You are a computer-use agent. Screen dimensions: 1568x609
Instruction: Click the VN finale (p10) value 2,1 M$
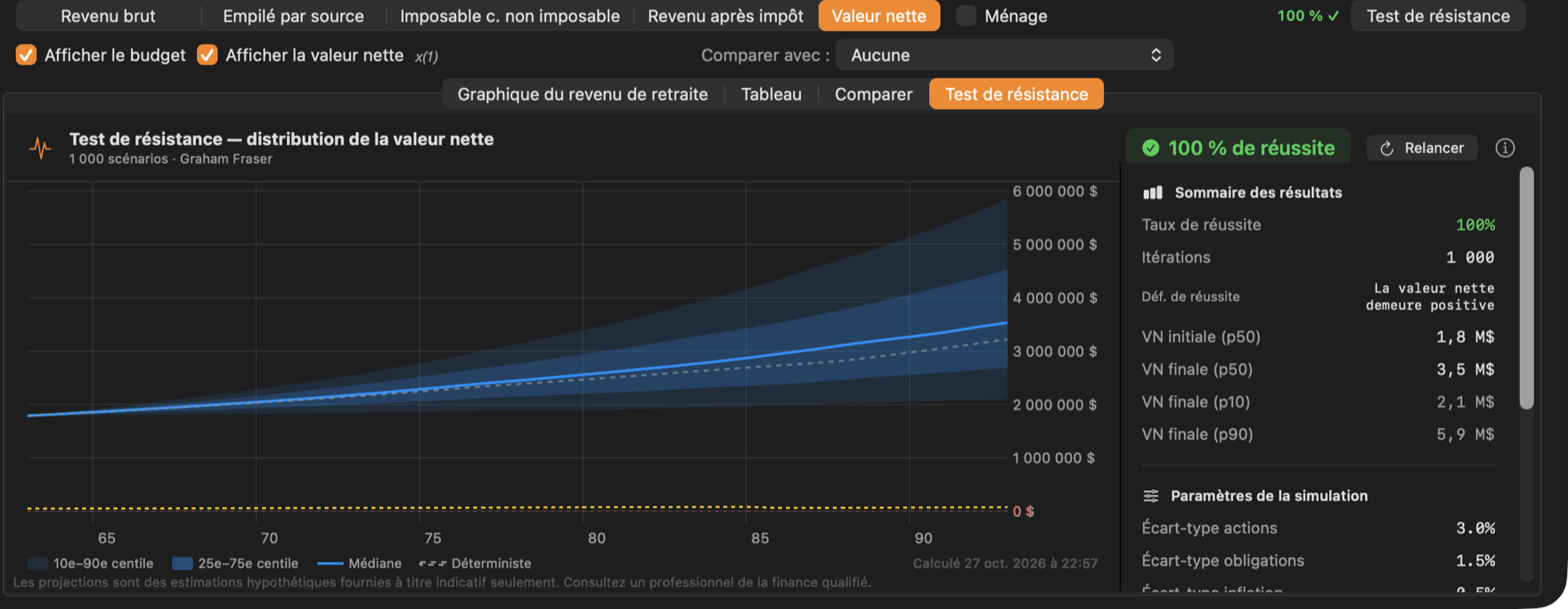[1466, 402]
